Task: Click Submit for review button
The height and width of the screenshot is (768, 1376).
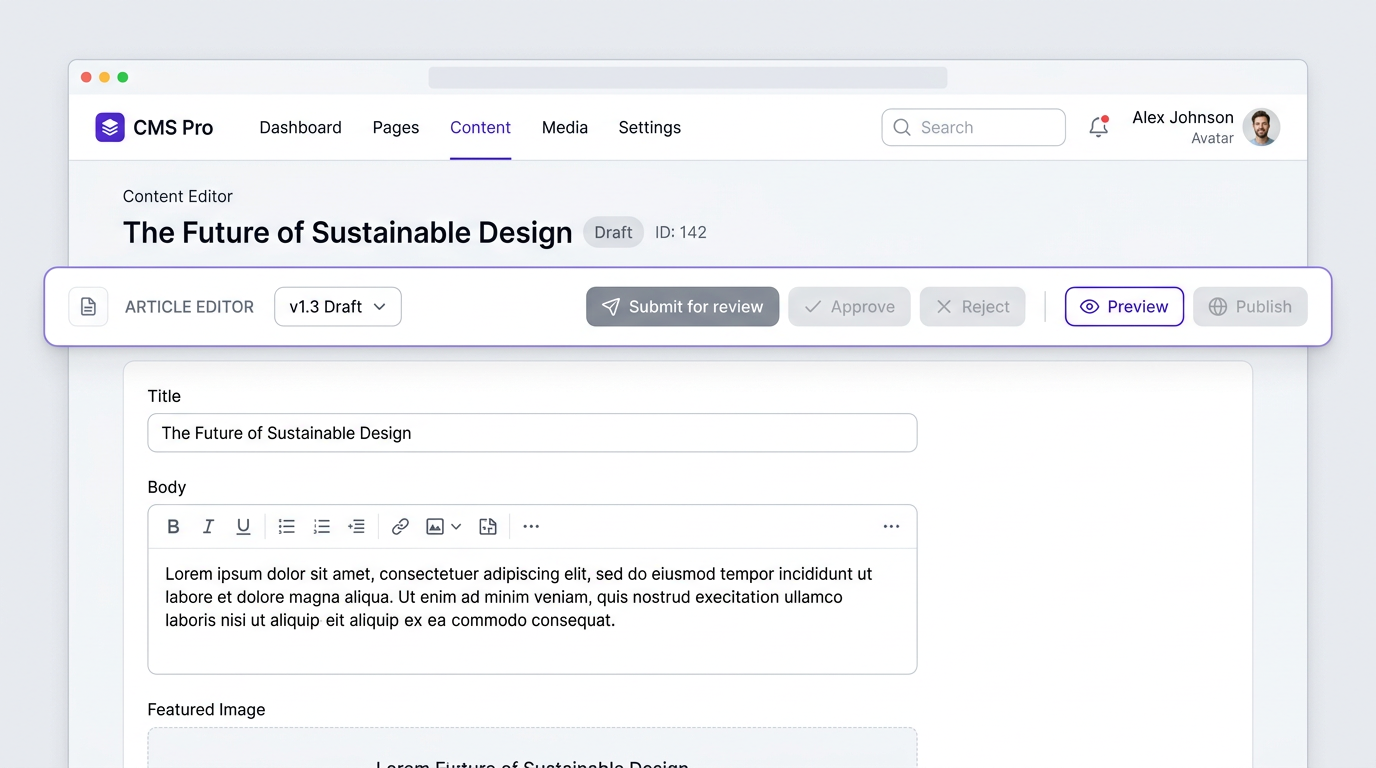Action: [682, 307]
